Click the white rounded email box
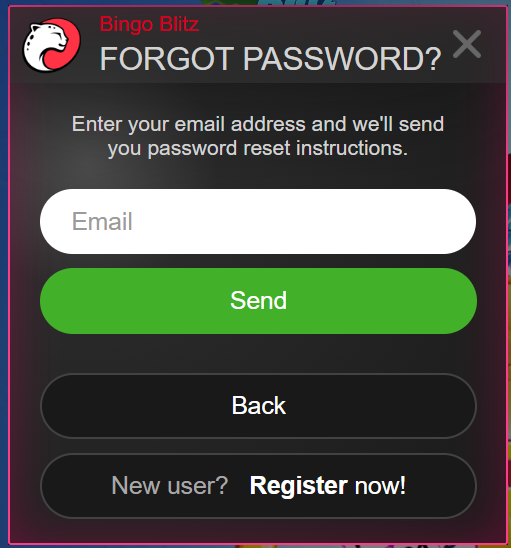 (258, 222)
